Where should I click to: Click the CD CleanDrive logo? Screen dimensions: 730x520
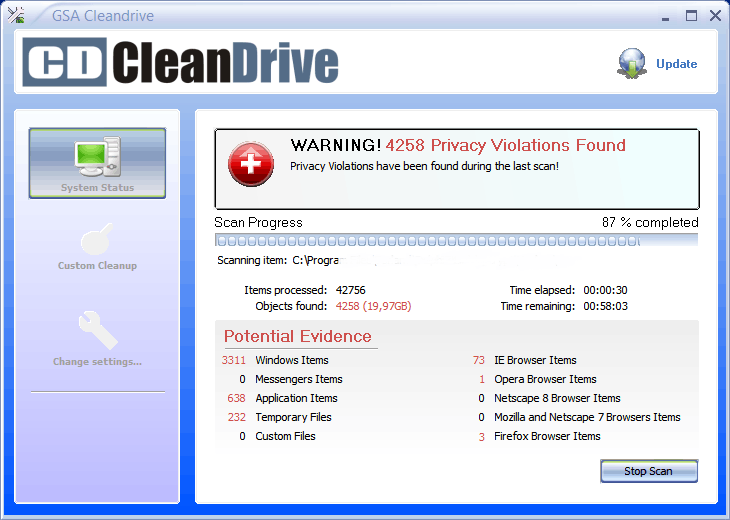coord(181,62)
